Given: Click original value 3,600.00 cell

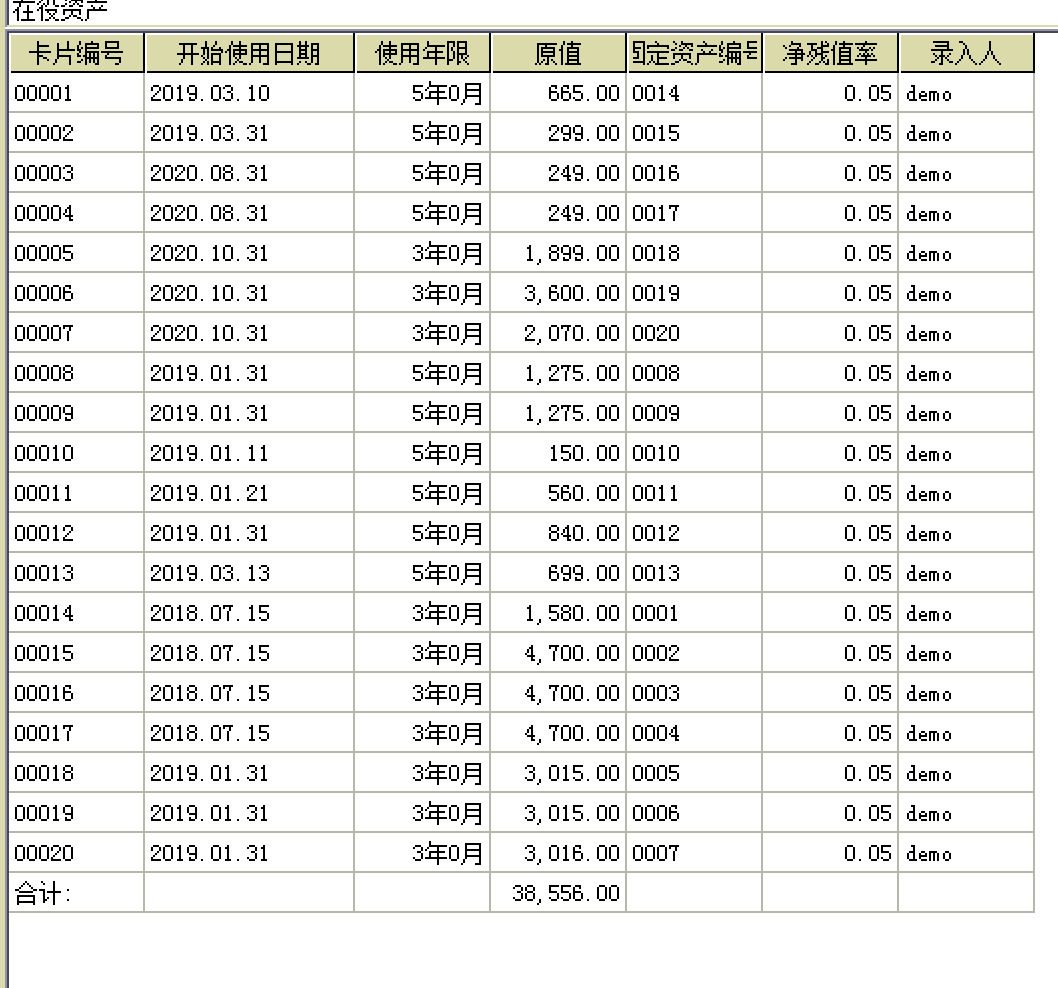Looking at the screenshot, I should tap(558, 293).
